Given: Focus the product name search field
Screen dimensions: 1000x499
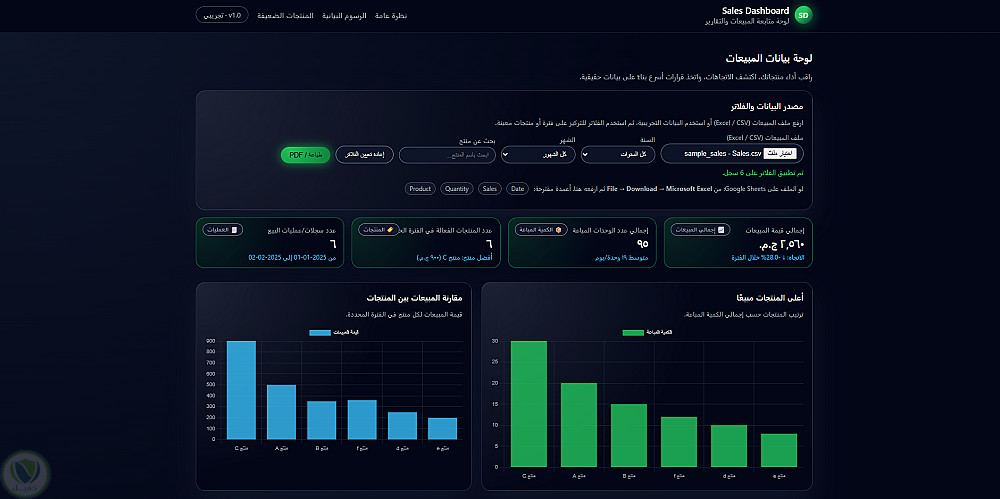Looking at the screenshot, I should click(x=447, y=155).
